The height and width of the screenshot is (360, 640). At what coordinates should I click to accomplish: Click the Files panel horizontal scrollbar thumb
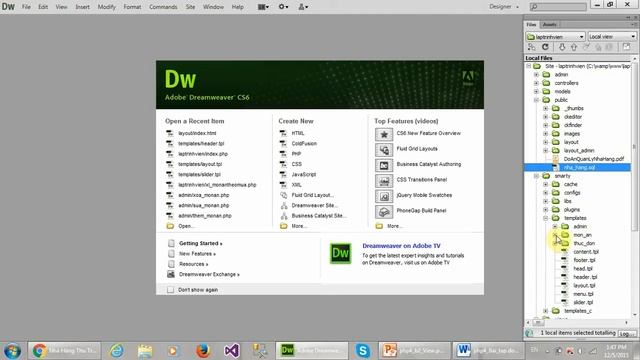pyautogui.click(x=538, y=322)
